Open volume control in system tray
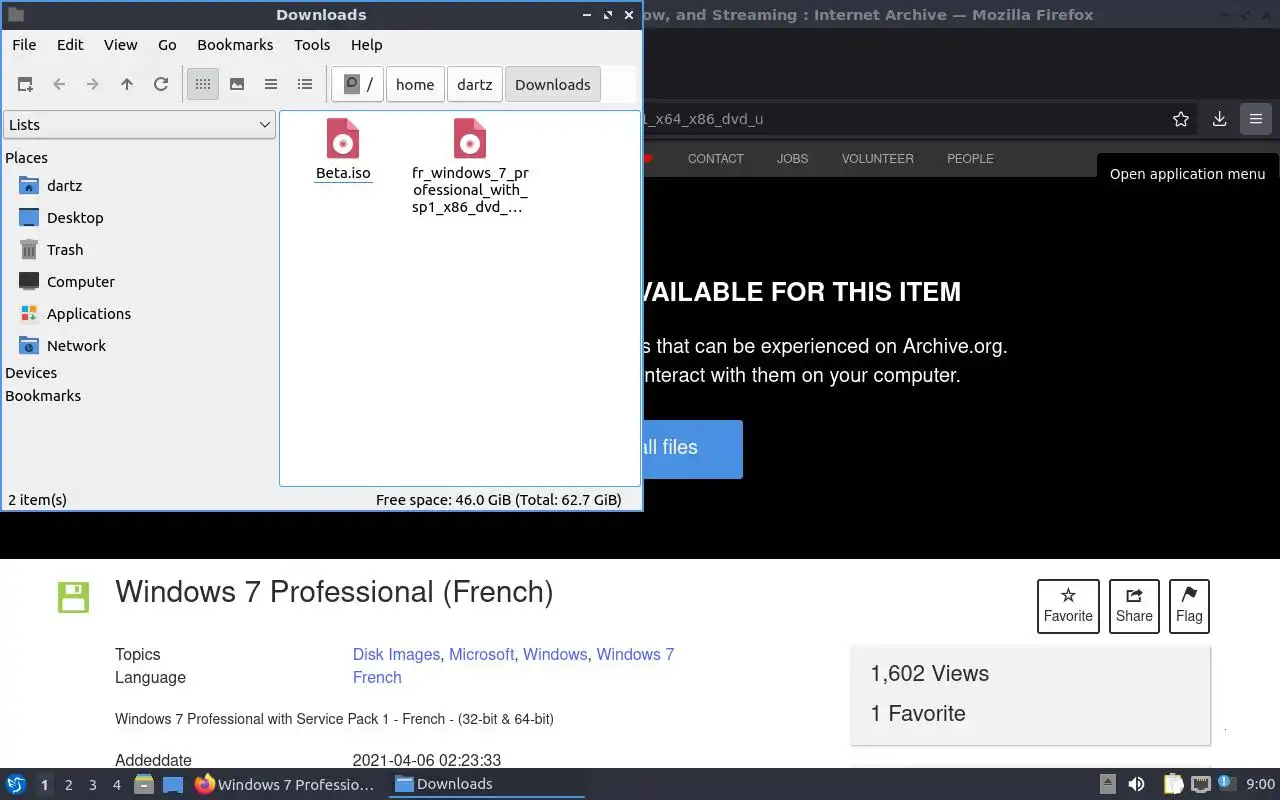The height and width of the screenshot is (800, 1280). pyautogui.click(x=1136, y=784)
